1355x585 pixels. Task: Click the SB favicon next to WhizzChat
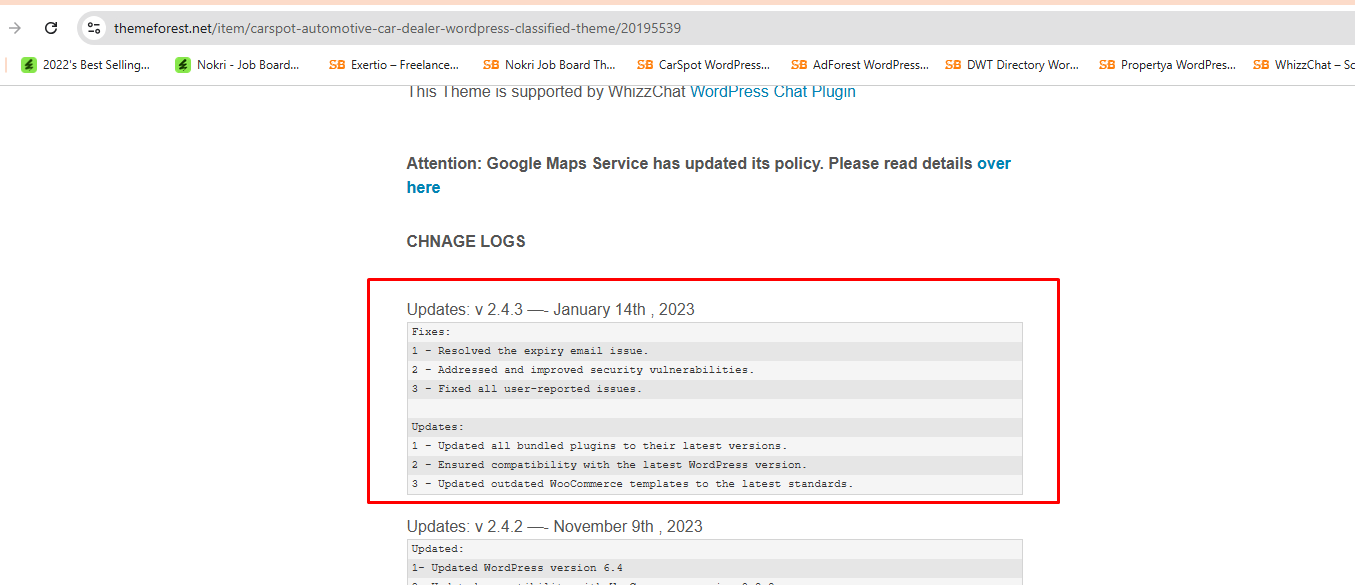(x=1261, y=65)
